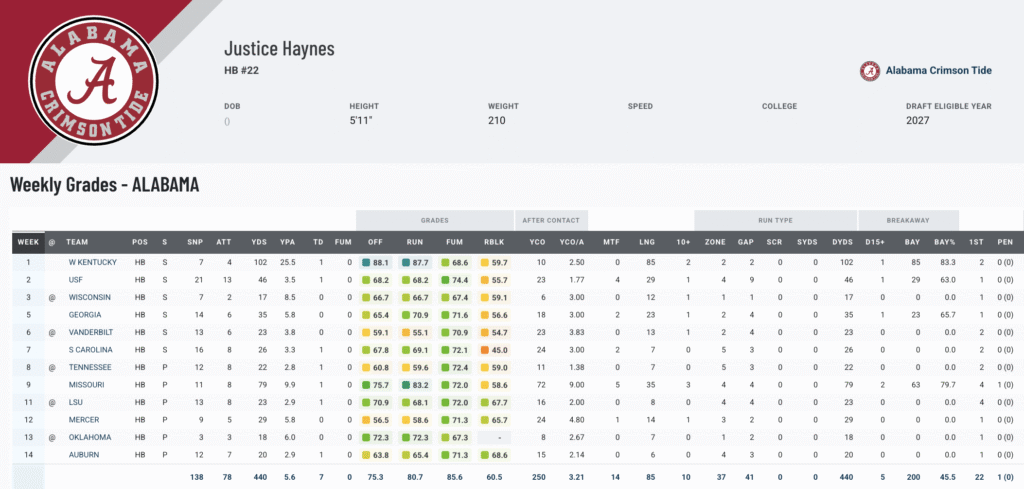Open the MERCER game link
The height and width of the screenshot is (489, 1024).
click(x=84, y=420)
